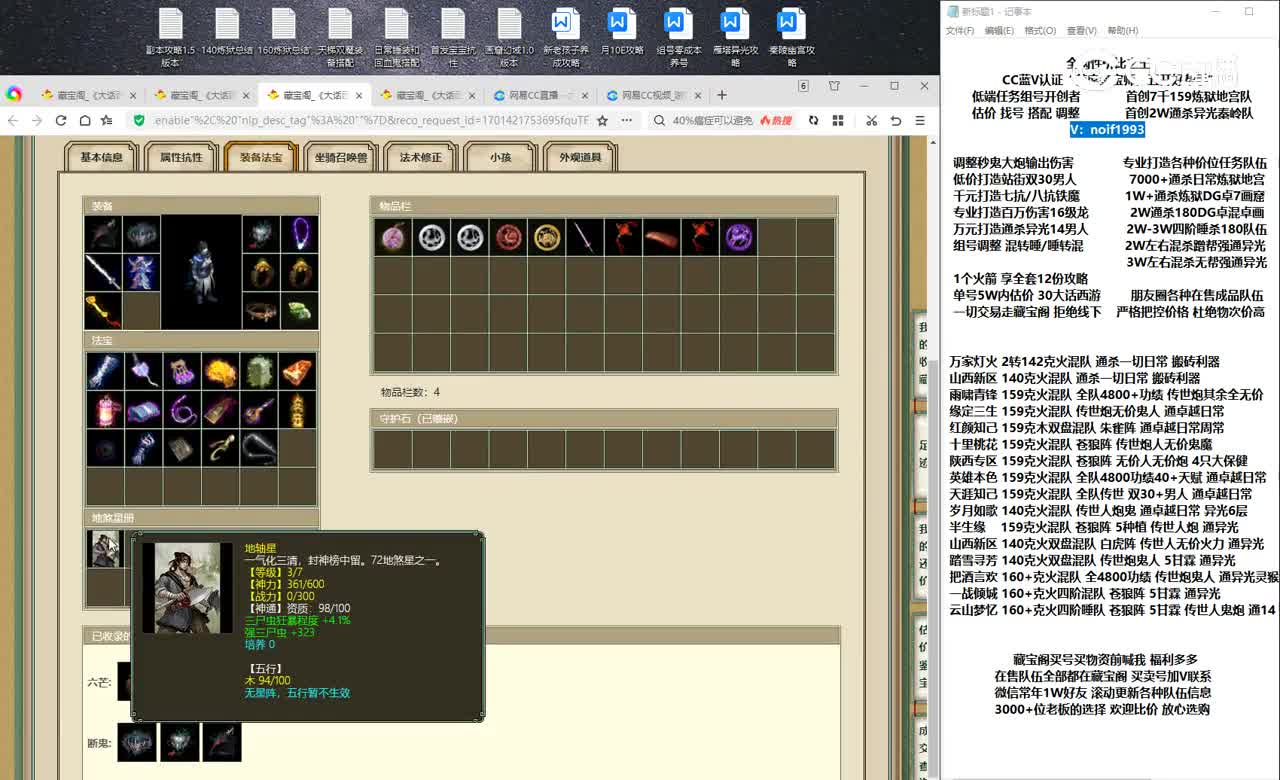The height and width of the screenshot is (780, 1280).
Task: Select the orange brick talisman icon
Action: coord(298,371)
